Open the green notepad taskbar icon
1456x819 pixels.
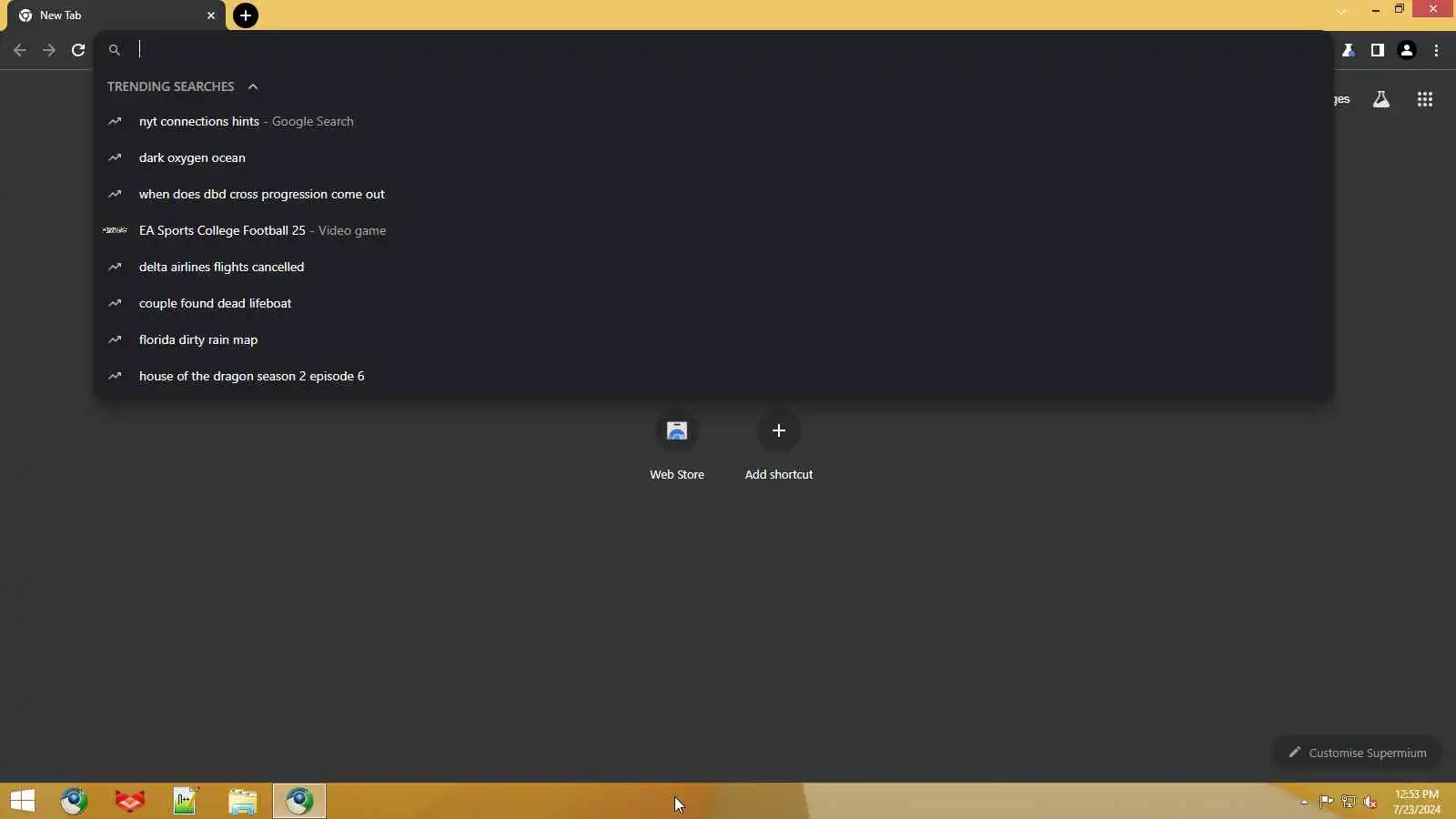pos(186,801)
